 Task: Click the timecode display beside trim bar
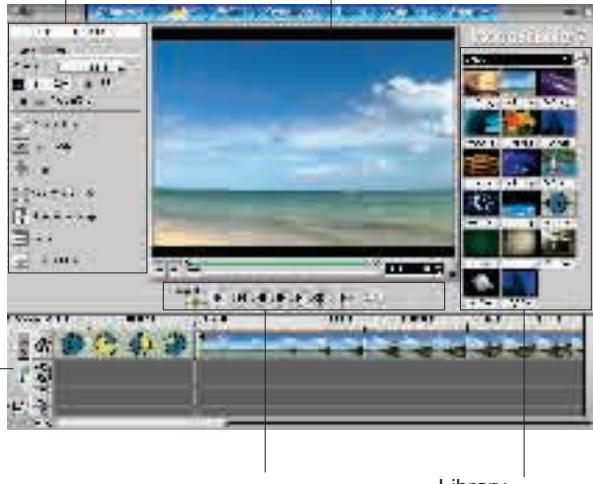point(414,268)
